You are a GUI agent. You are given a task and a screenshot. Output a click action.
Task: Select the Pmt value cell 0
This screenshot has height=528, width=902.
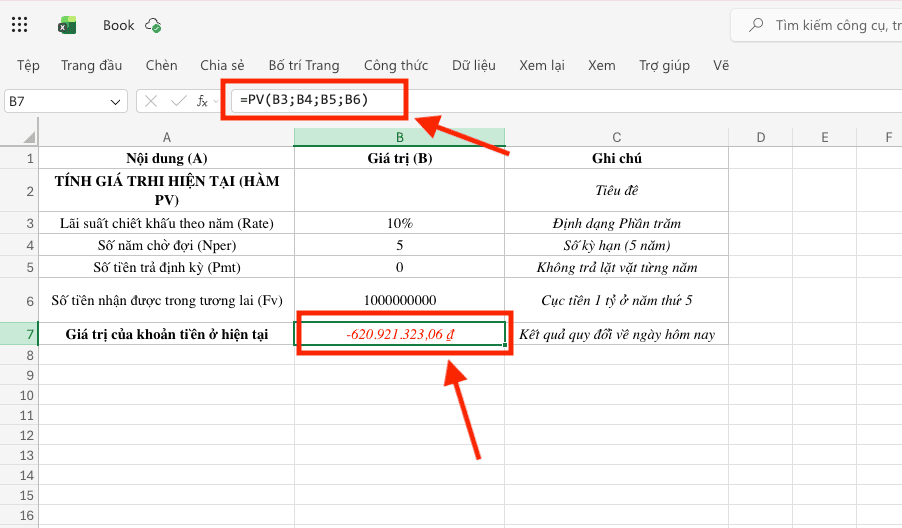[x=399, y=267]
